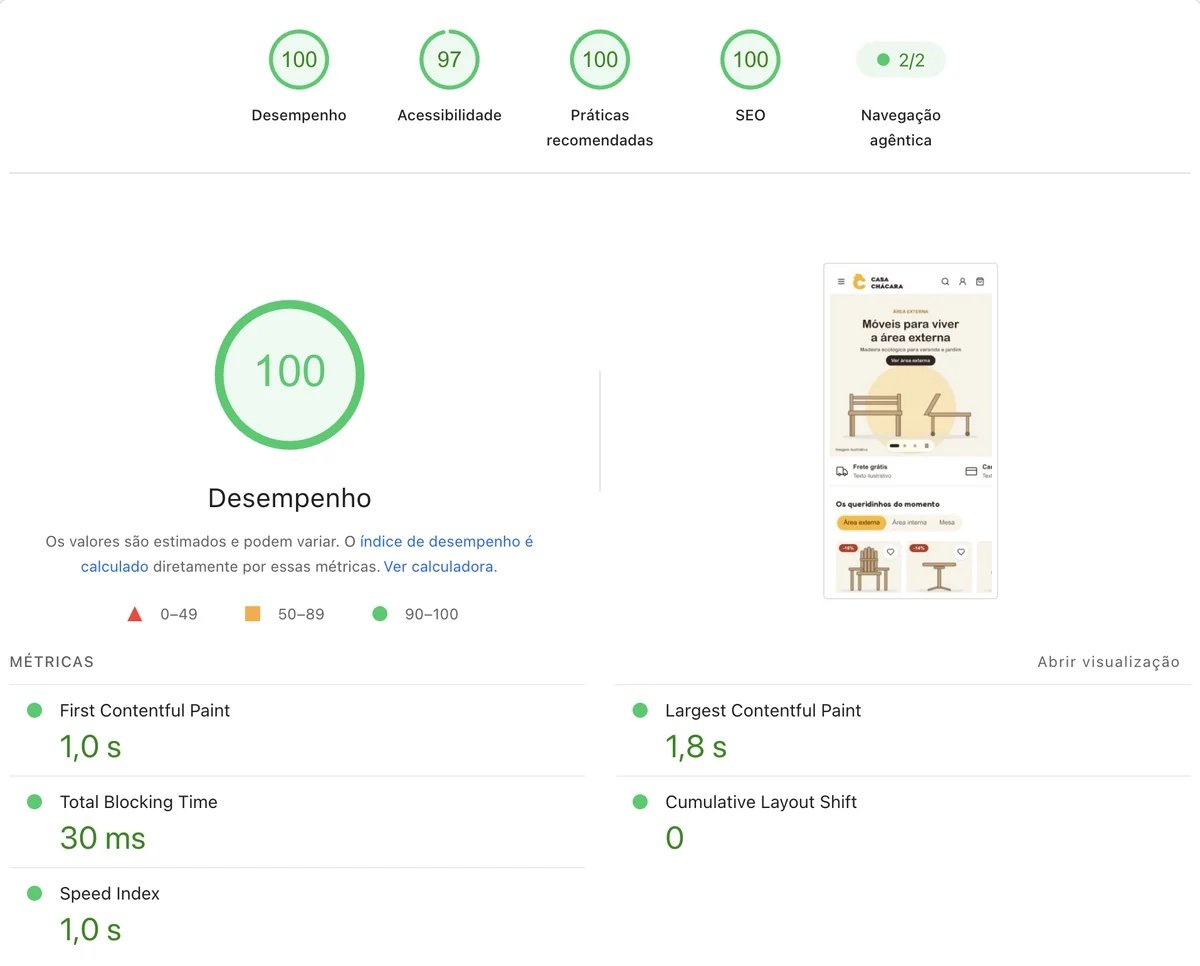Image resolution: width=1200 pixels, height=966 pixels.
Task: Expand the Largest Contentful Paint metric
Action: [x=903, y=730]
